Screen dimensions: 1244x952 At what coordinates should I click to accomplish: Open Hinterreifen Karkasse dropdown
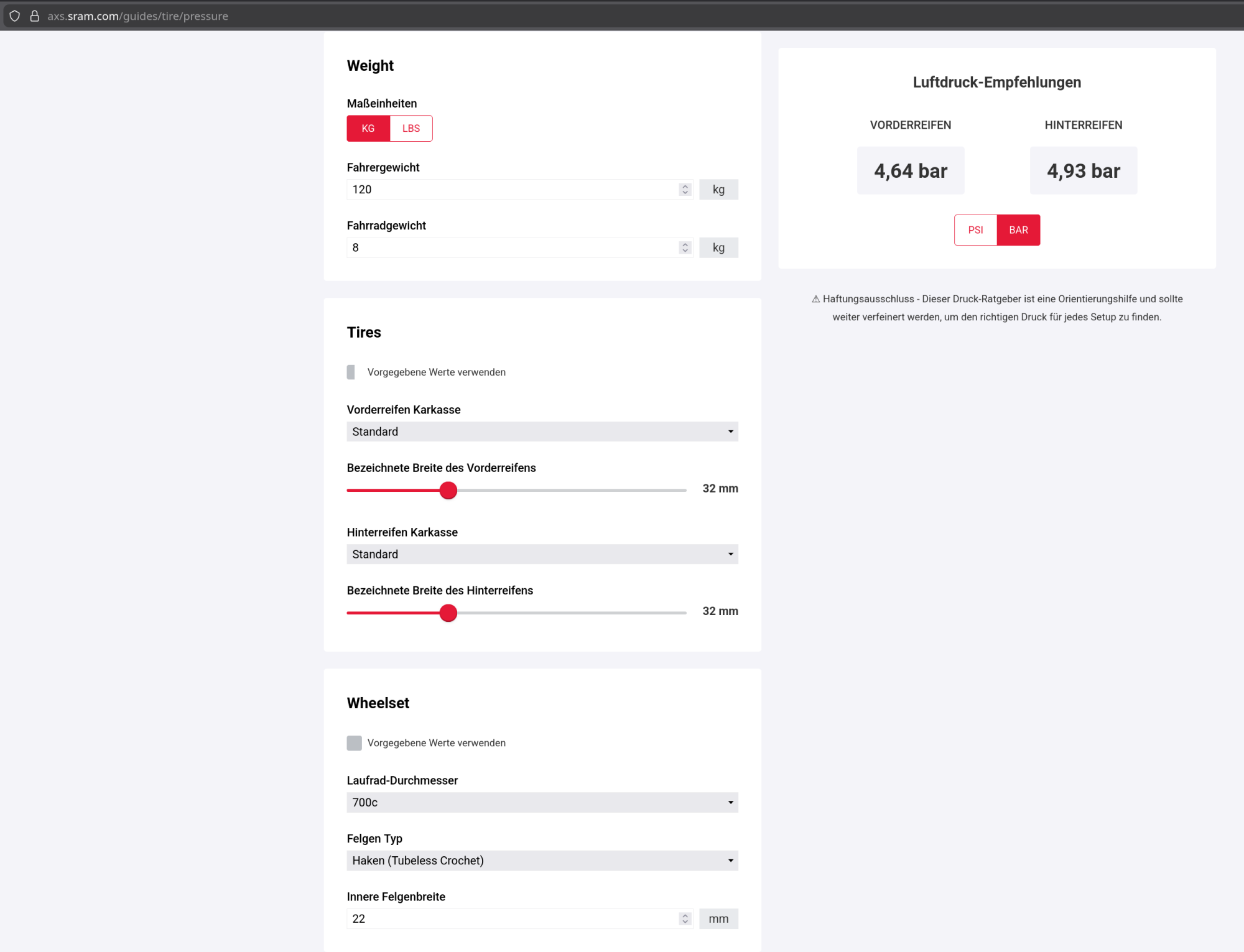[542, 554]
